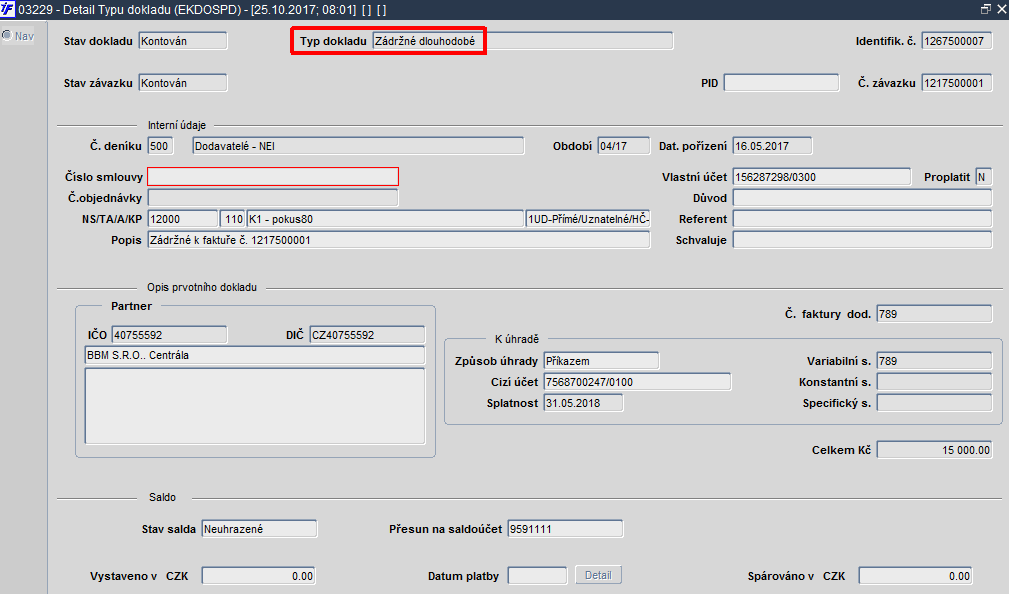Click the Cizí účet field 7568700247/0100
Image resolution: width=1009 pixels, height=594 pixels.
637,382
